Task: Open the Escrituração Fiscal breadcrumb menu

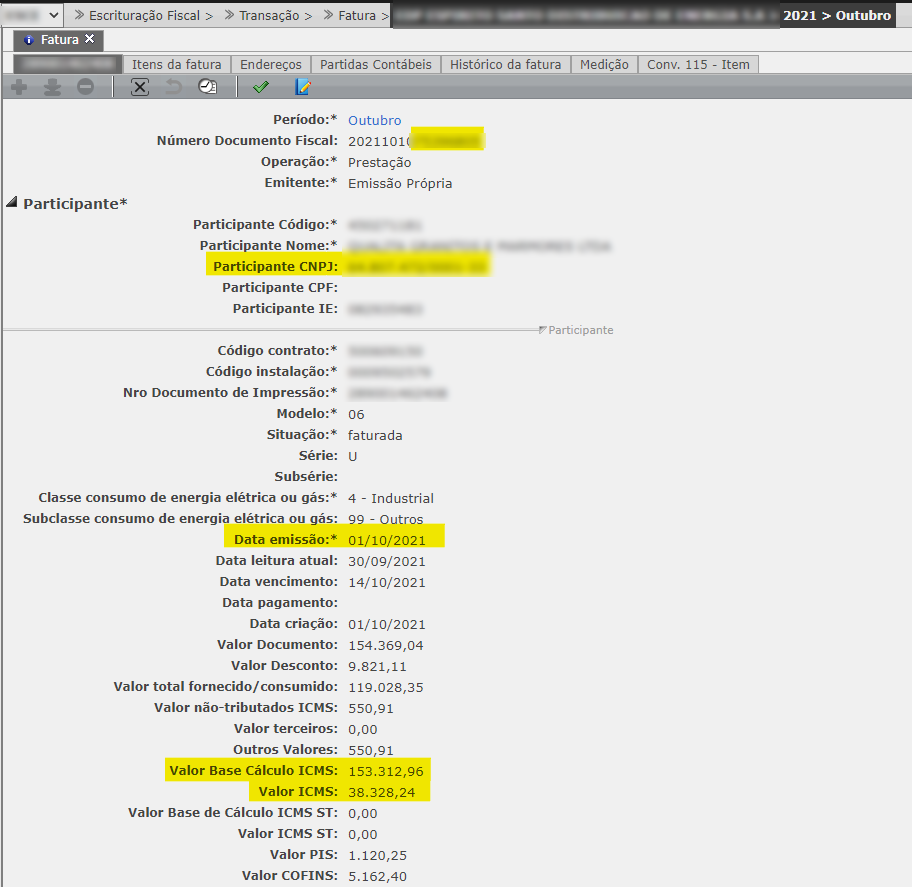Action: (x=143, y=16)
